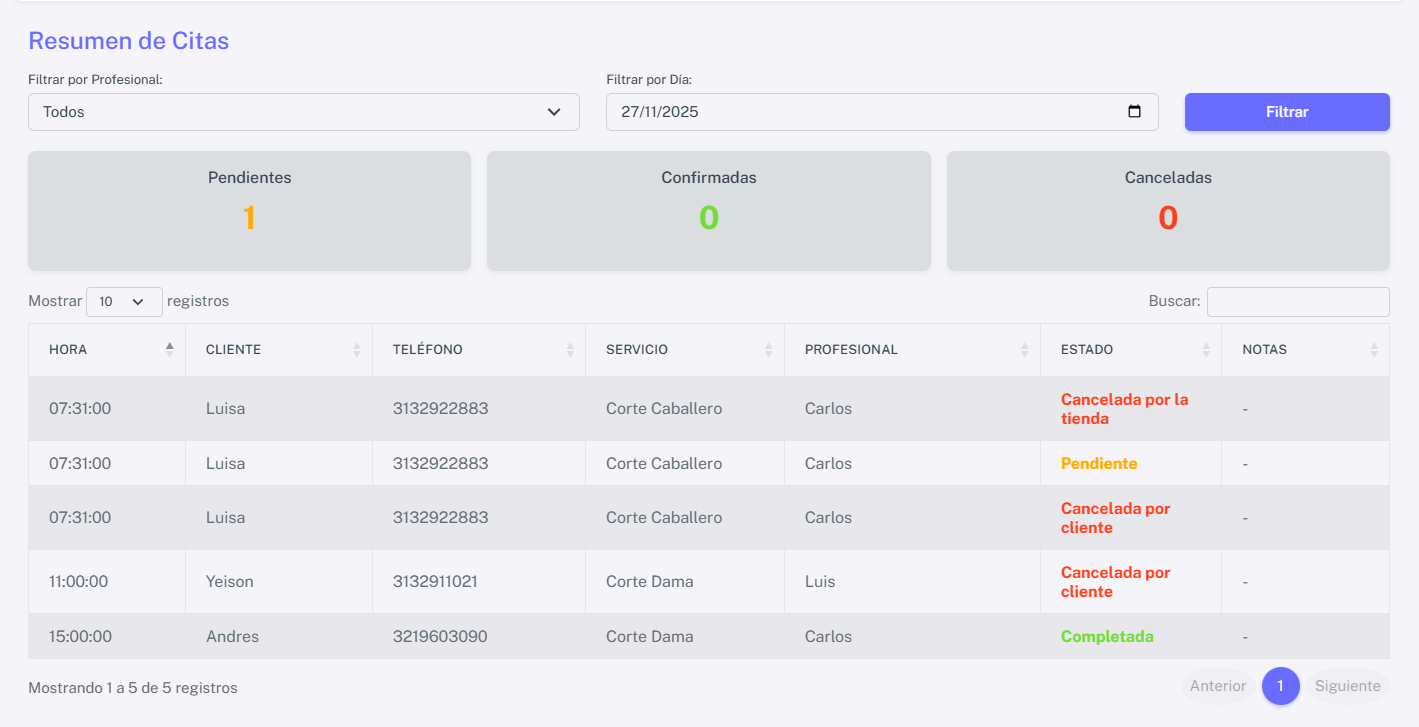Sort by Servicio column sort icon
The height and width of the screenshot is (727, 1419).
768,350
